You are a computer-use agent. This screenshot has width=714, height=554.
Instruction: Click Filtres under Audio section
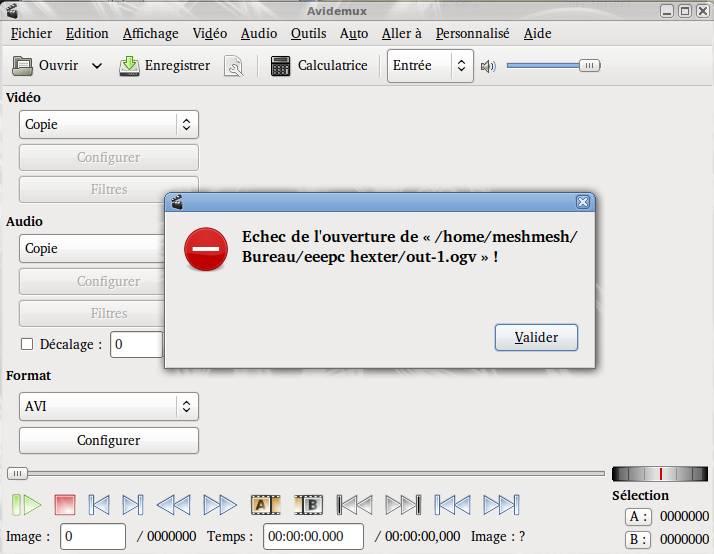click(x=92, y=313)
